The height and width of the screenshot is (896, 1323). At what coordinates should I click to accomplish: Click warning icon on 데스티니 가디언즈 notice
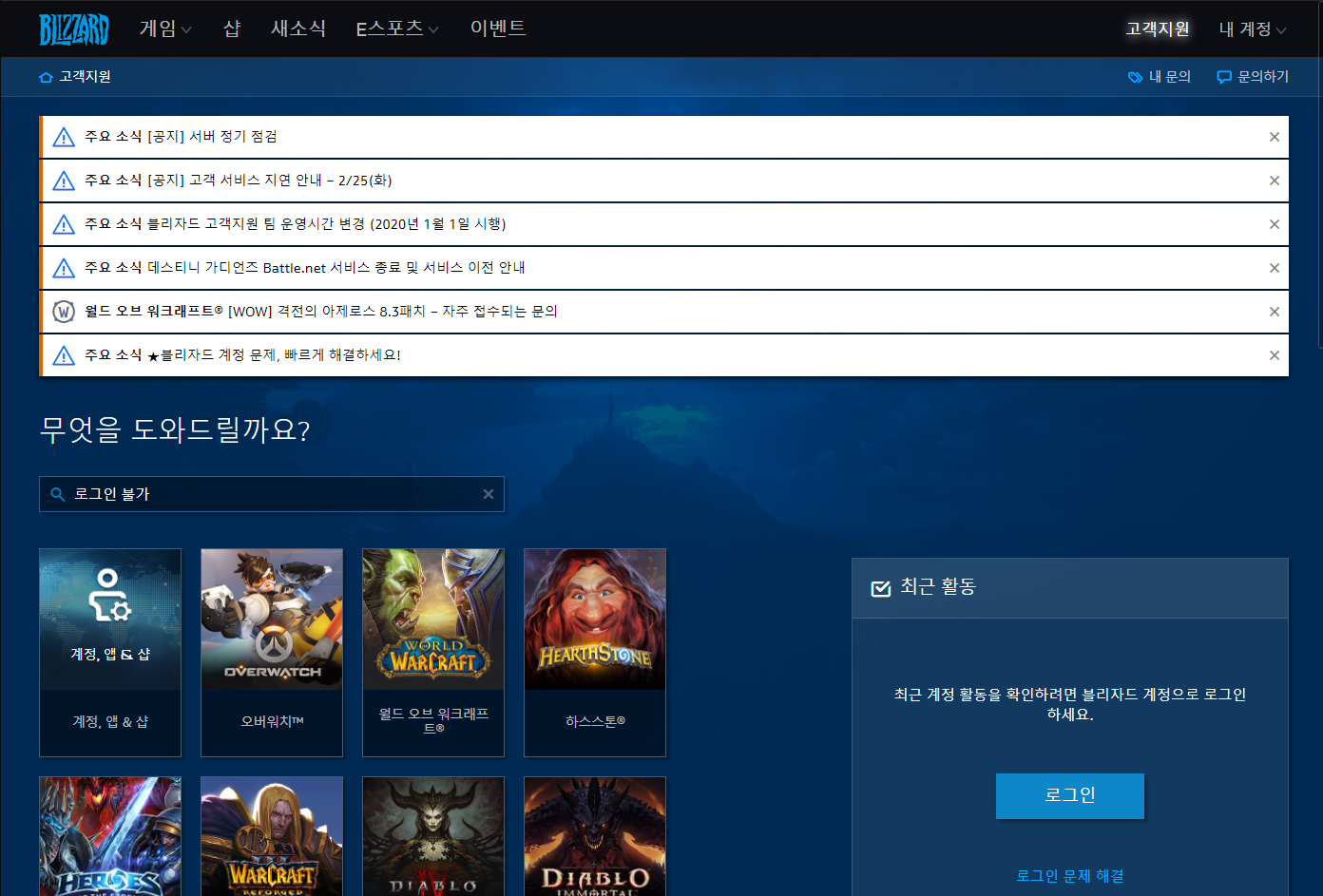point(64,268)
